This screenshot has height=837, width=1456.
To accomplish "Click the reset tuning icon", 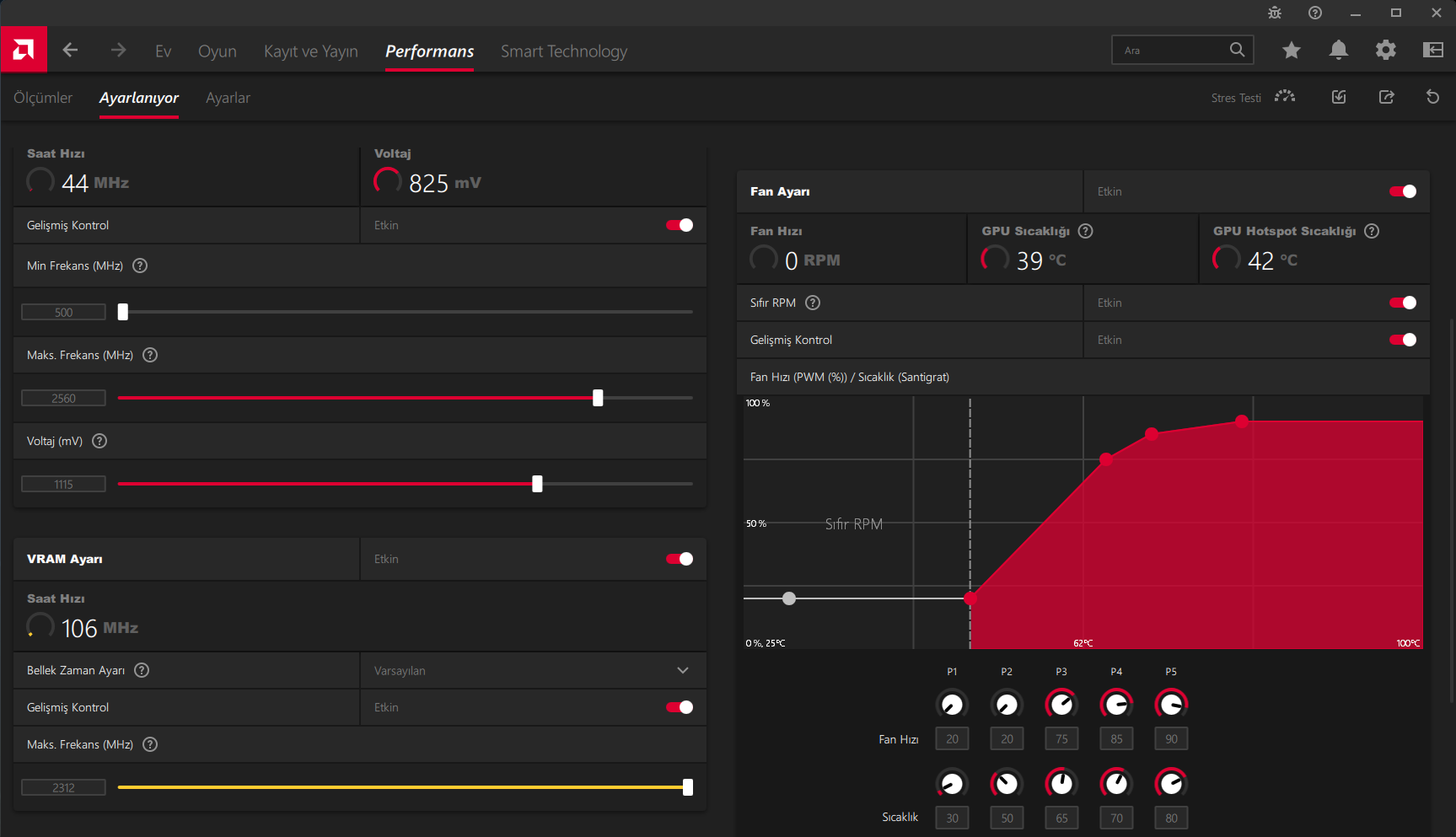I will point(1432,97).
